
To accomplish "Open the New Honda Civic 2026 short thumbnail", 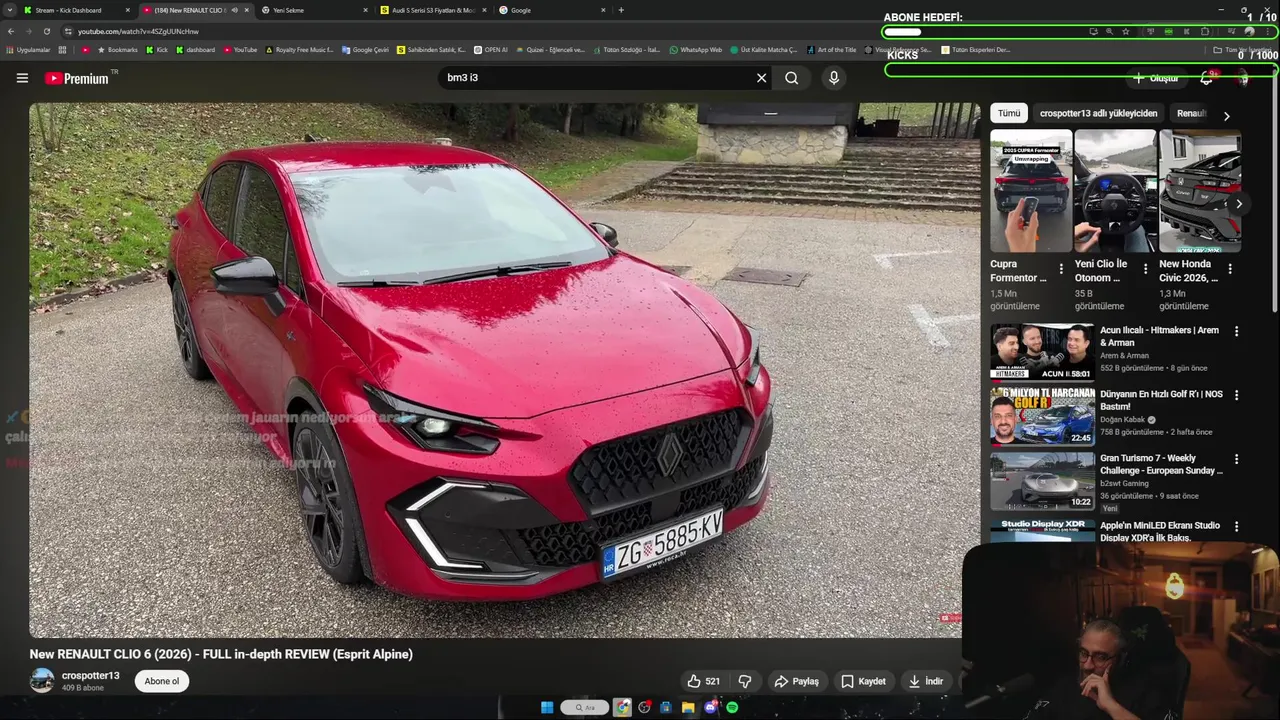I will coord(1199,191).
